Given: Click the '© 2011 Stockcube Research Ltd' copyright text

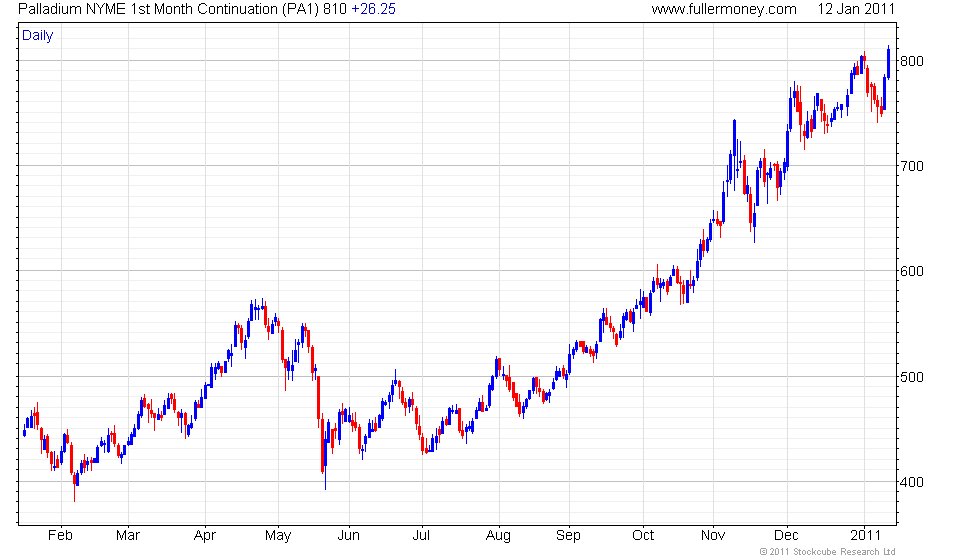Looking at the screenshot, I should 828,552.
